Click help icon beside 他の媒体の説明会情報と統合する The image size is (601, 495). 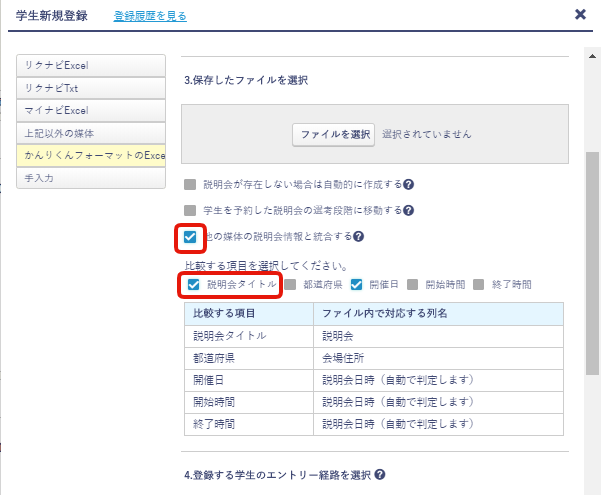359,237
